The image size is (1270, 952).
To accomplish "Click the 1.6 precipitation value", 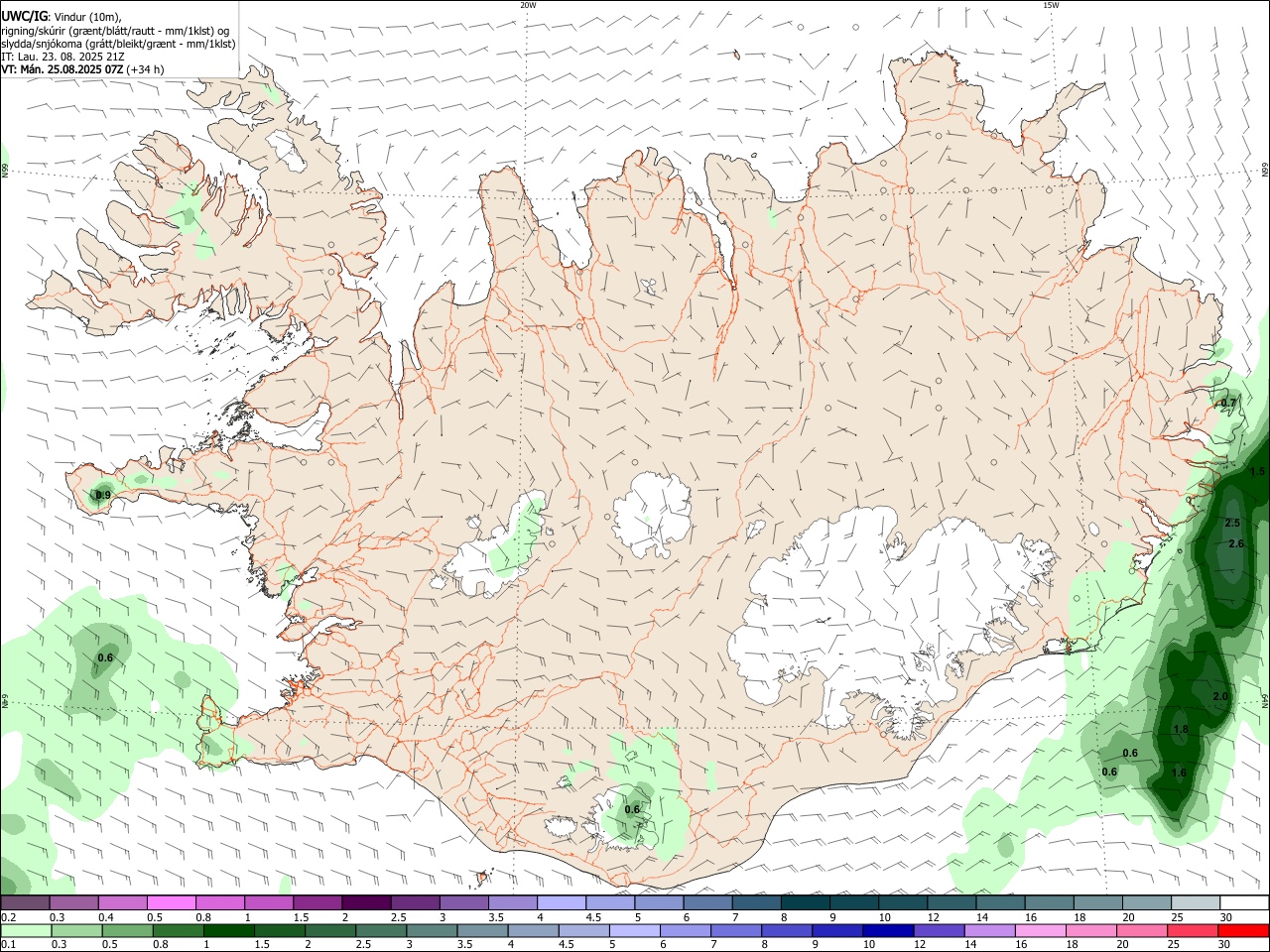I will [1180, 773].
